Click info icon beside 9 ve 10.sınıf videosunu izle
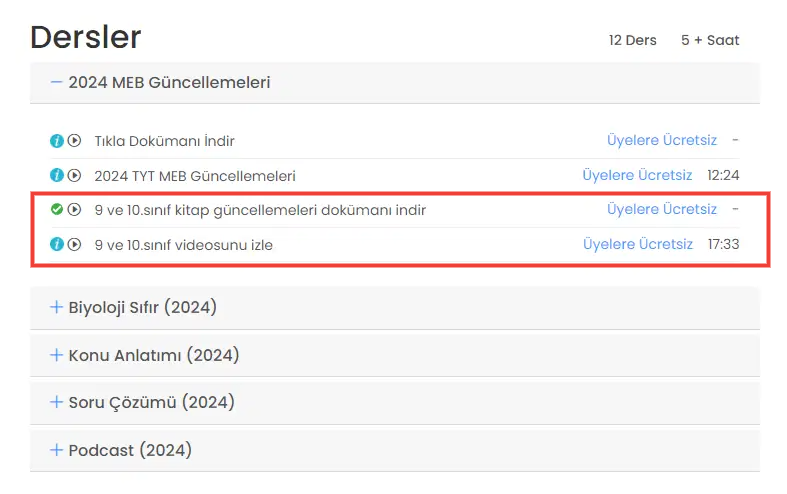This screenshot has height=494, width=787. tap(57, 244)
